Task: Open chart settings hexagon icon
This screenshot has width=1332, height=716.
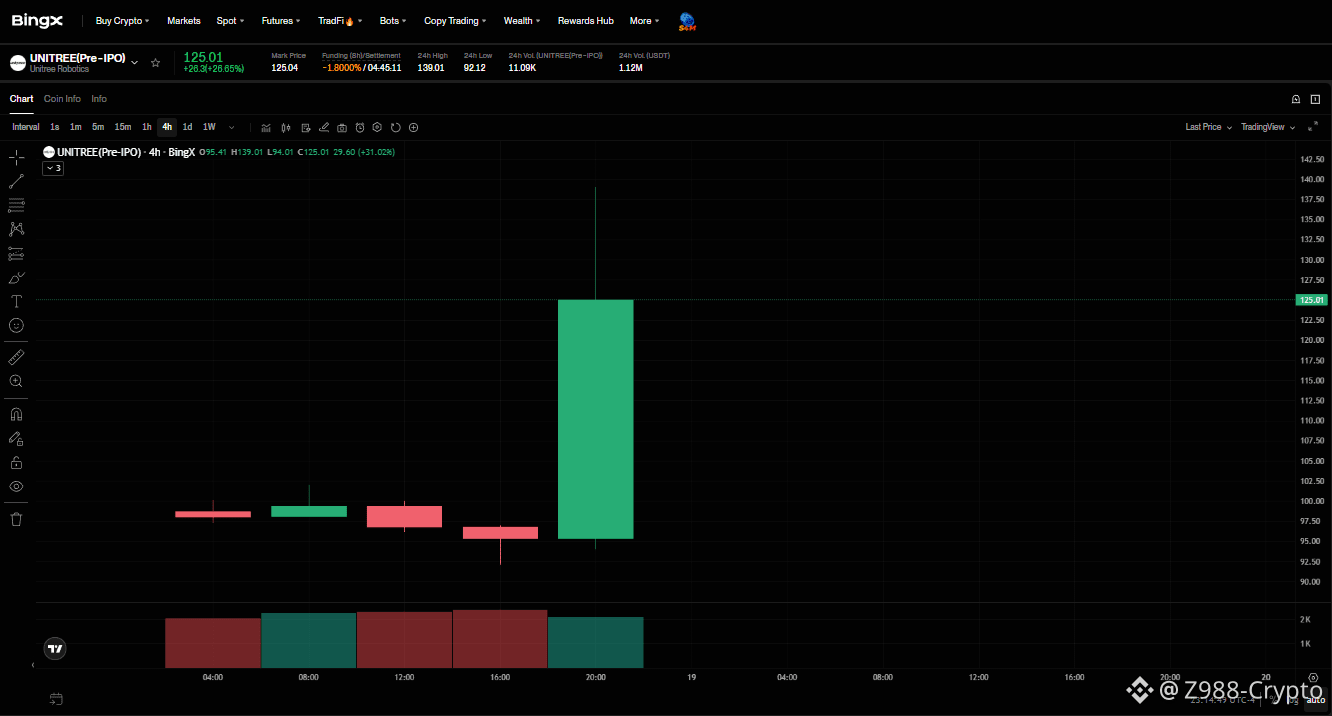Action: [377, 127]
